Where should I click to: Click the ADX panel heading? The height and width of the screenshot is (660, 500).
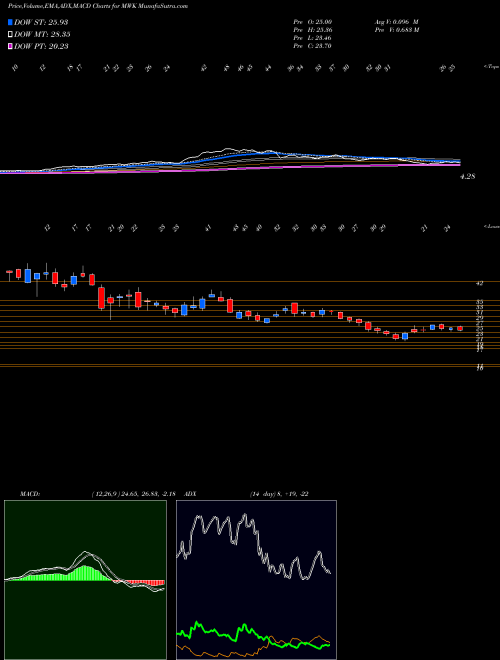pos(191,494)
